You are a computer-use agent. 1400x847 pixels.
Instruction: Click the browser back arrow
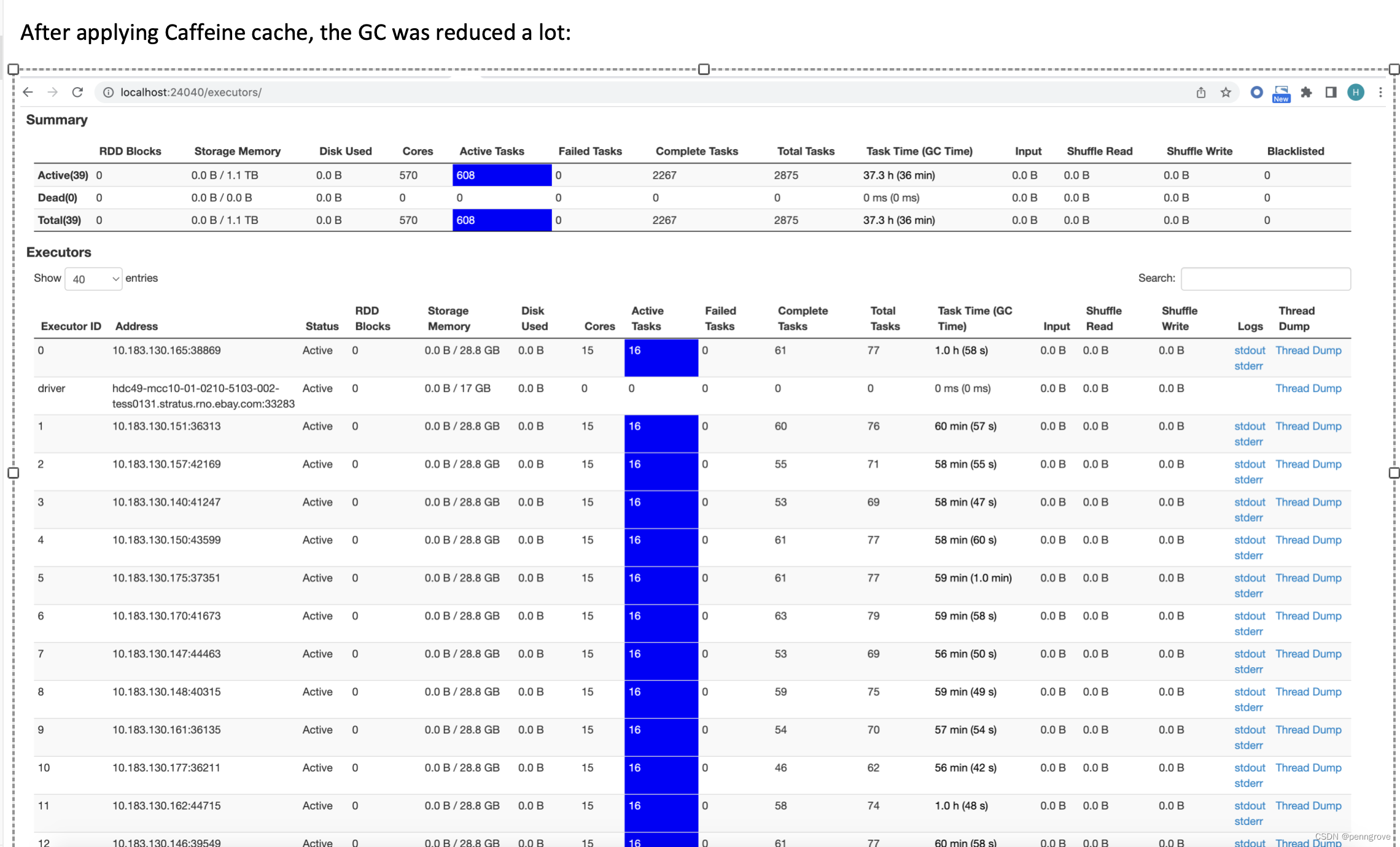click(x=28, y=92)
